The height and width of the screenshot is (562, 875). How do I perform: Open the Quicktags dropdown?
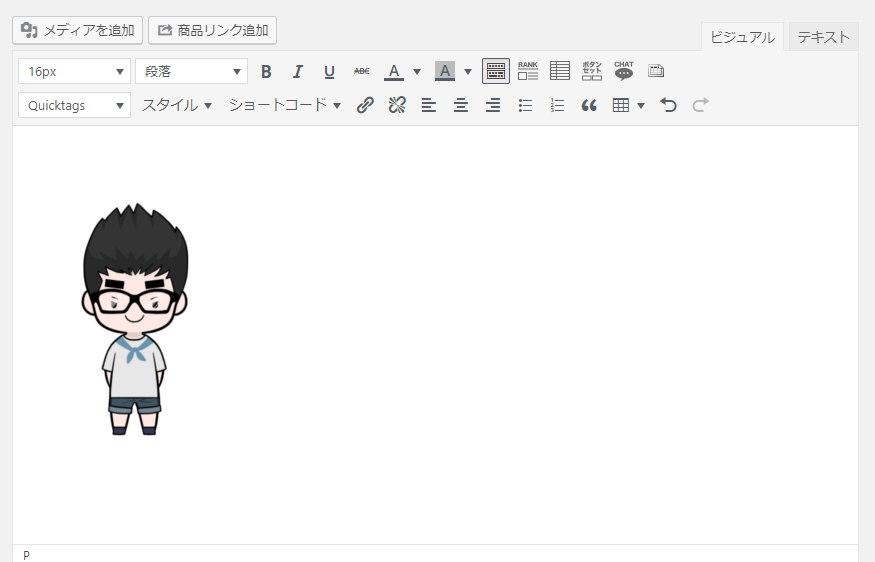tap(74, 105)
